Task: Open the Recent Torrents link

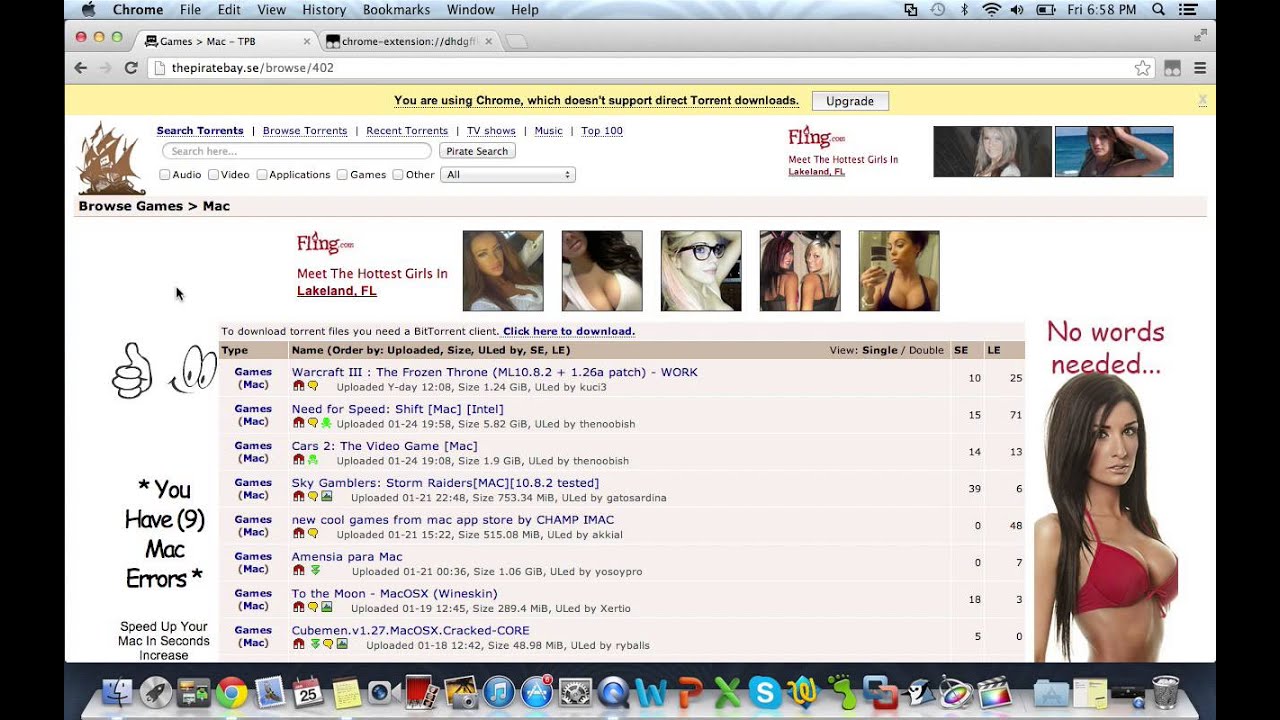Action: pyautogui.click(x=407, y=131)
